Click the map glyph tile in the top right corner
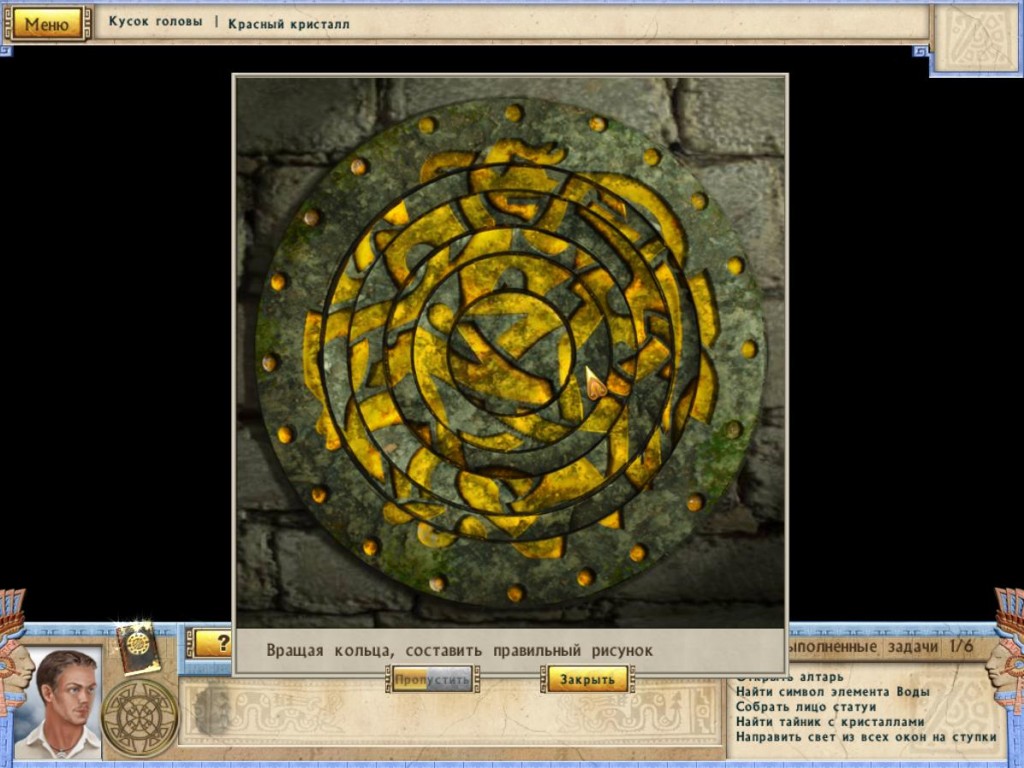 click(x=977, y=38)
